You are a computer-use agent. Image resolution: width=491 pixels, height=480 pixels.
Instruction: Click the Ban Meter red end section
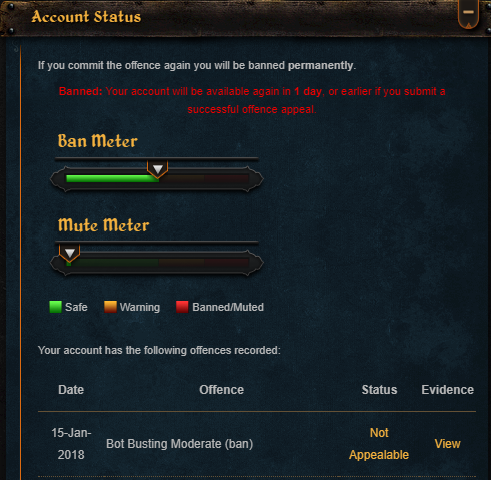pyautogui.click(x=227, y=179)
